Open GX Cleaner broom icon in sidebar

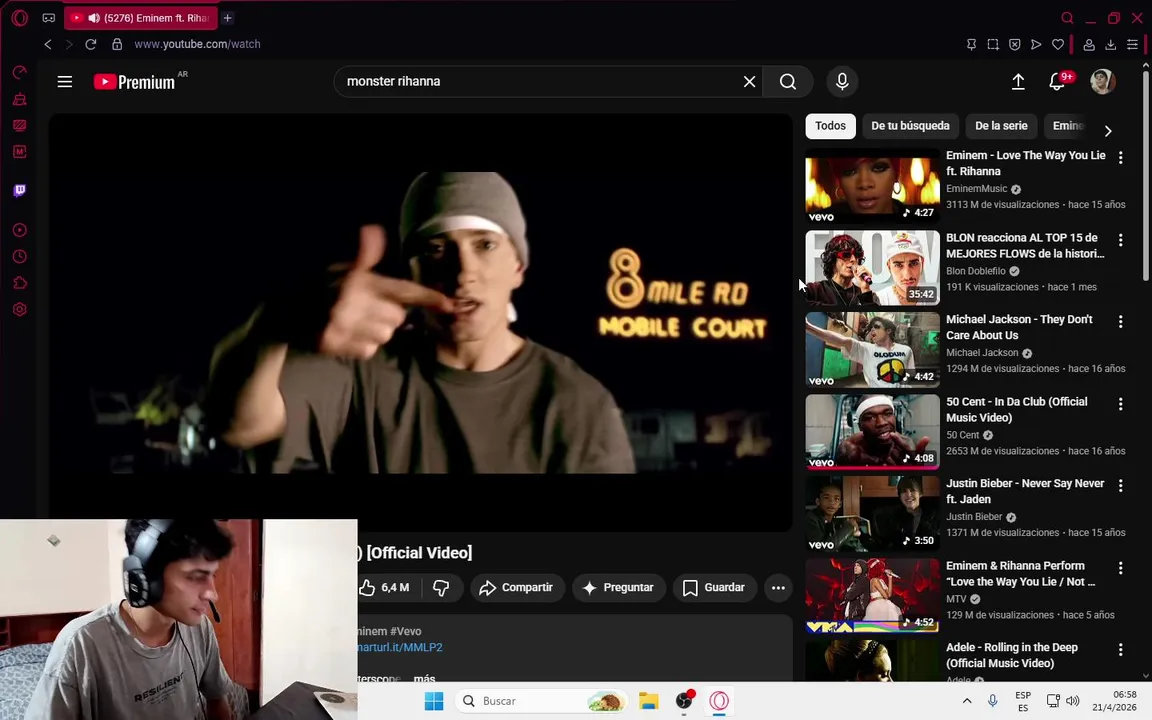[x=20, y=99]
